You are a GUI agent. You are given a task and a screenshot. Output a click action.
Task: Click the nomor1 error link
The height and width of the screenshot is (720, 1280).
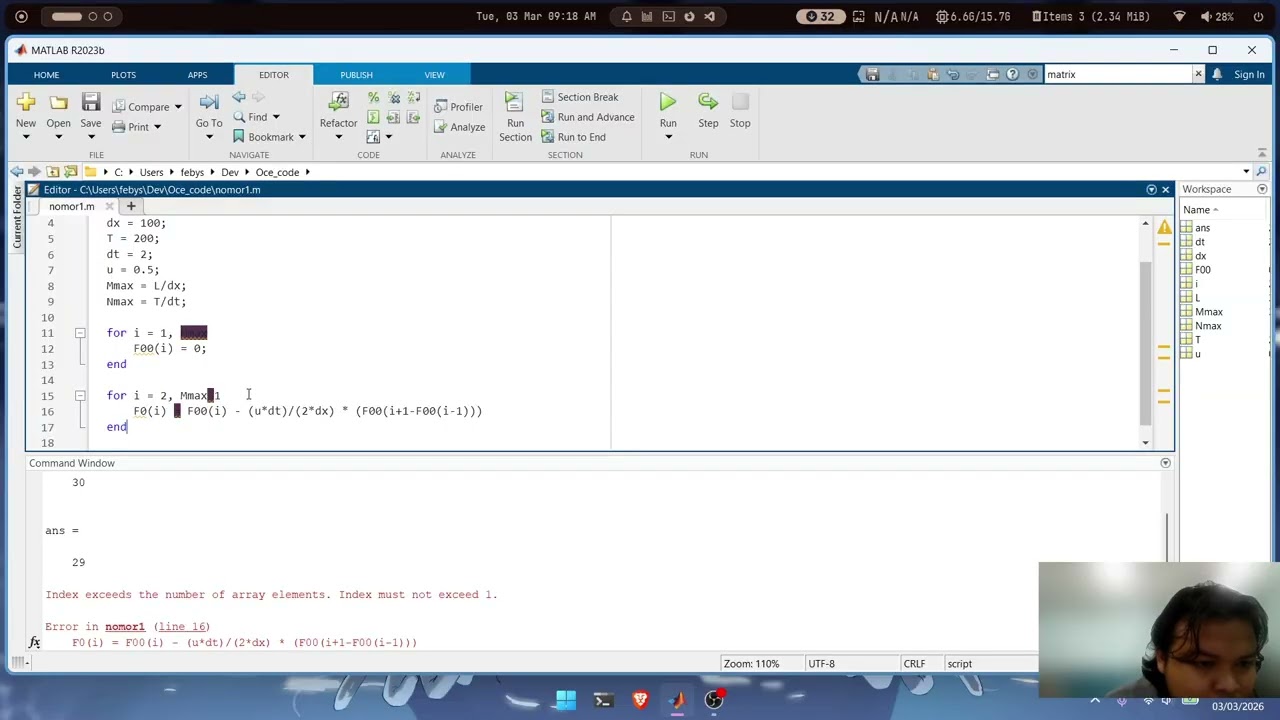coord(125,626)
